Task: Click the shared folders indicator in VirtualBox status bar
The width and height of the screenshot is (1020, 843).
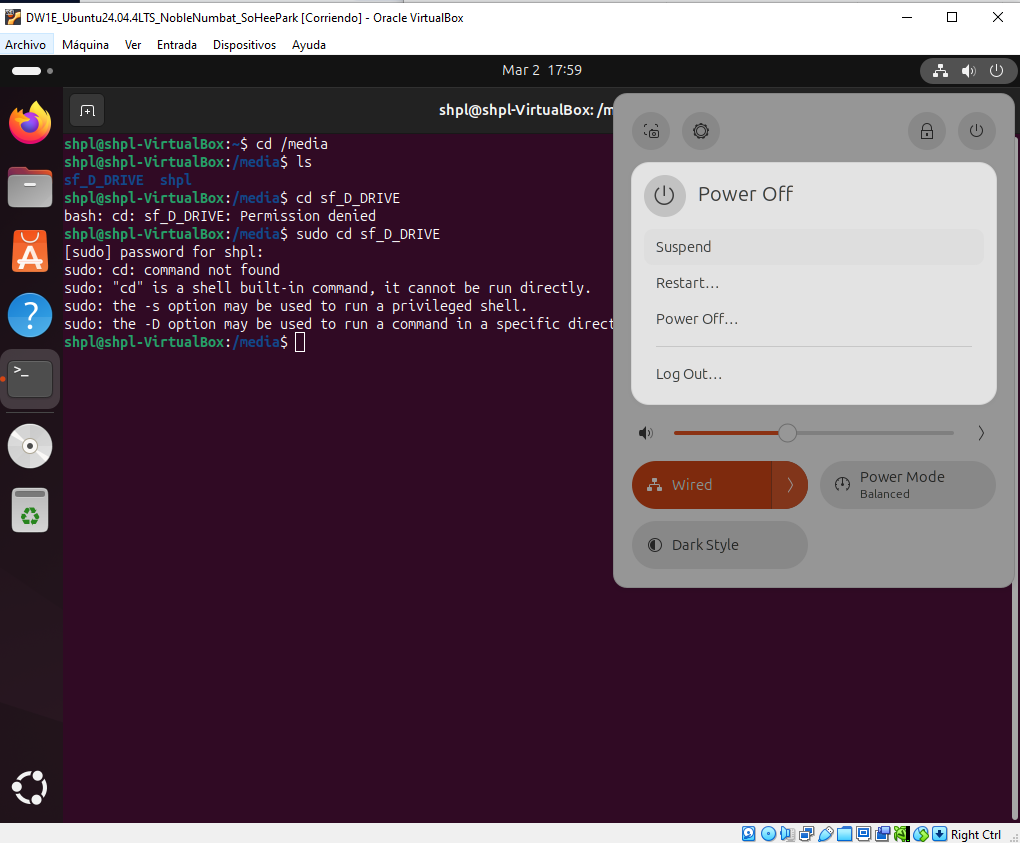Action: point(844,833)
